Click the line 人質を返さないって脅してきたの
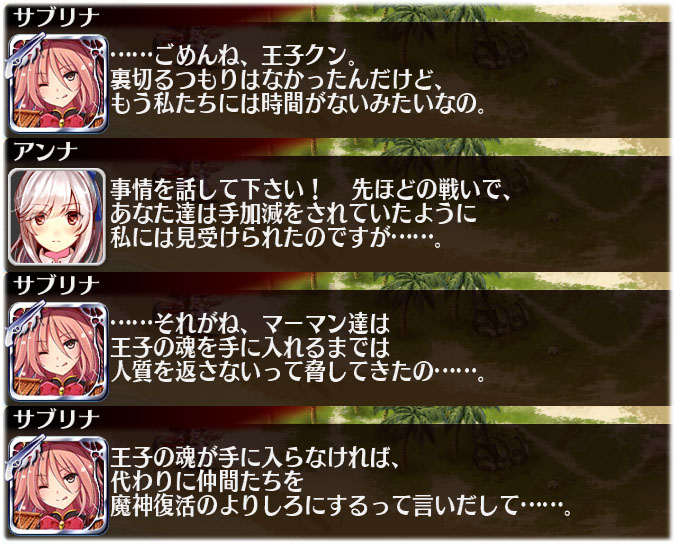The width and height of the screenshot is (675, 544). (297, 371)
